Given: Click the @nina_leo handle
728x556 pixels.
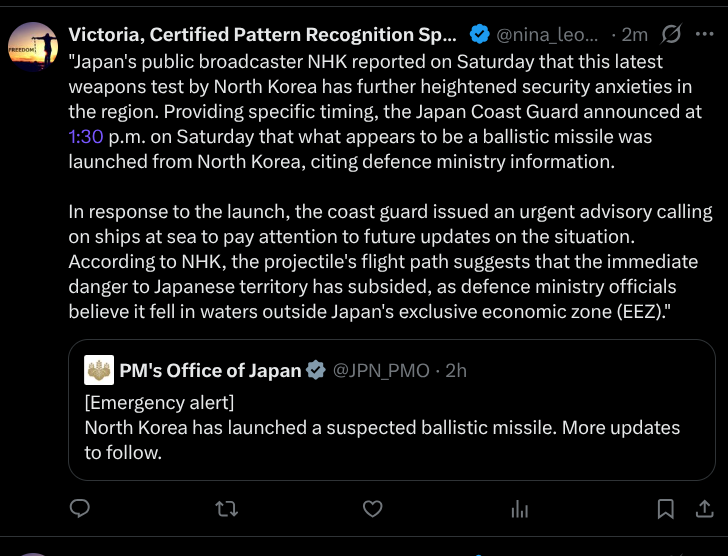Looking at the screenshot, I should tap(548, 35).
